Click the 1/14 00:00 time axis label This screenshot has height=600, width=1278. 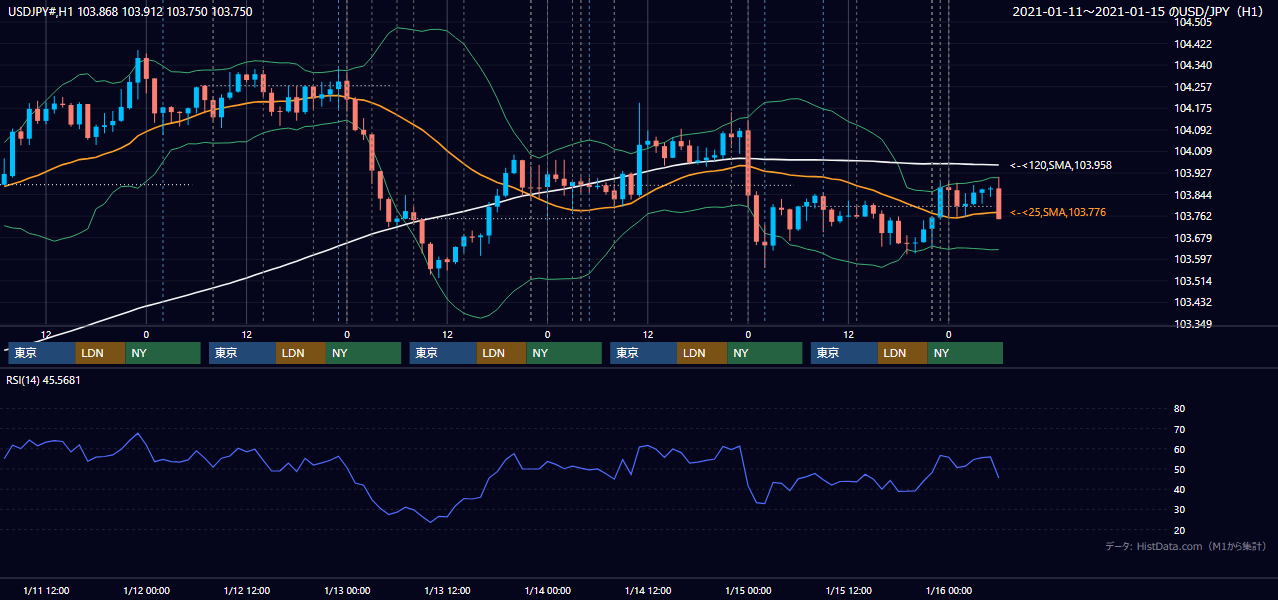tap(548, 590)
